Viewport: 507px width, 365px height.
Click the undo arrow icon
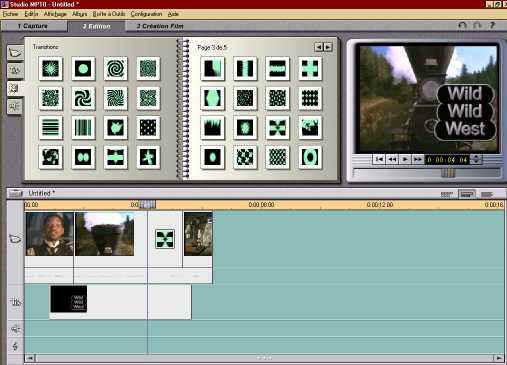(462, 25)
